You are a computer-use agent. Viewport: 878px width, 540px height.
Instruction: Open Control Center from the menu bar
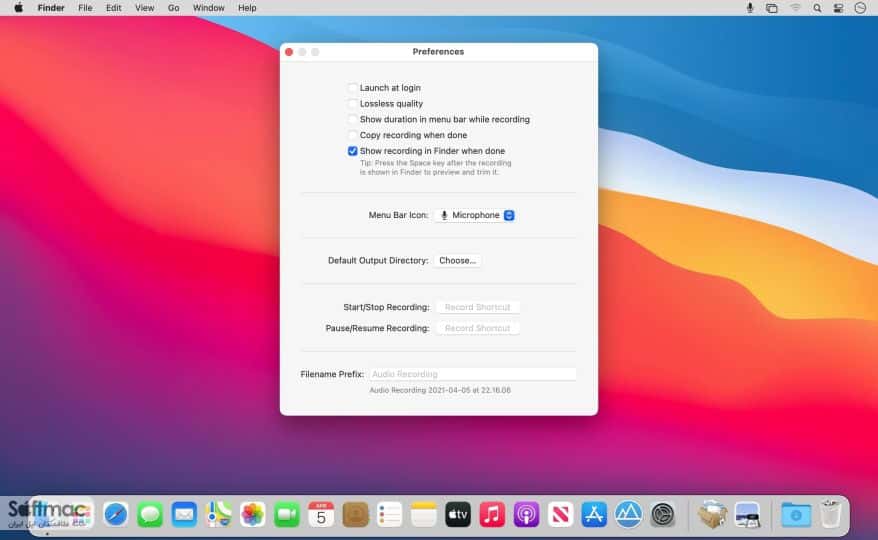[x=838, y=8]
